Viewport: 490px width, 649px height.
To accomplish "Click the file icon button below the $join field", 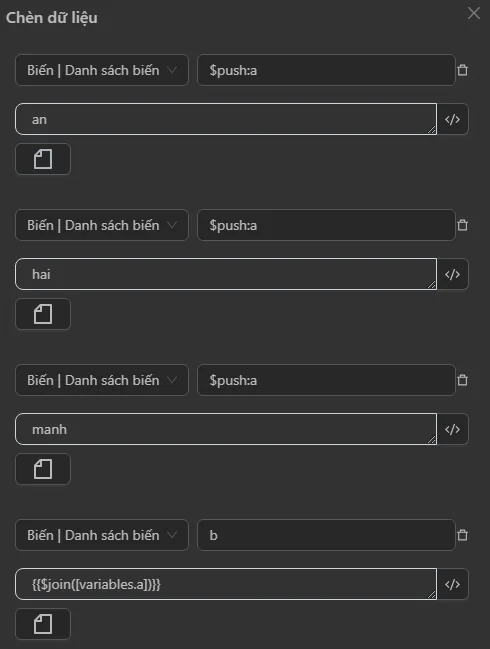I will (43, 624).
